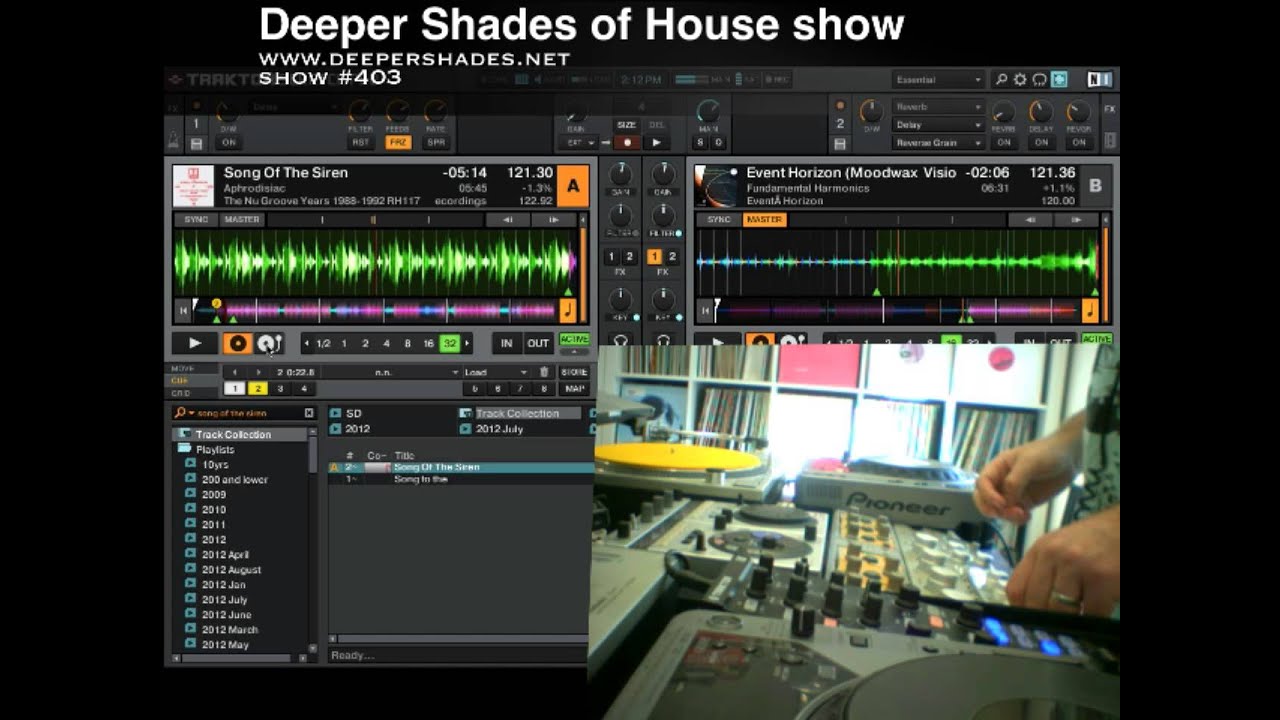Clear the browser search with X icon
Image resolution: width=1280 pixels, height=720 pixels.
[309, 413]
